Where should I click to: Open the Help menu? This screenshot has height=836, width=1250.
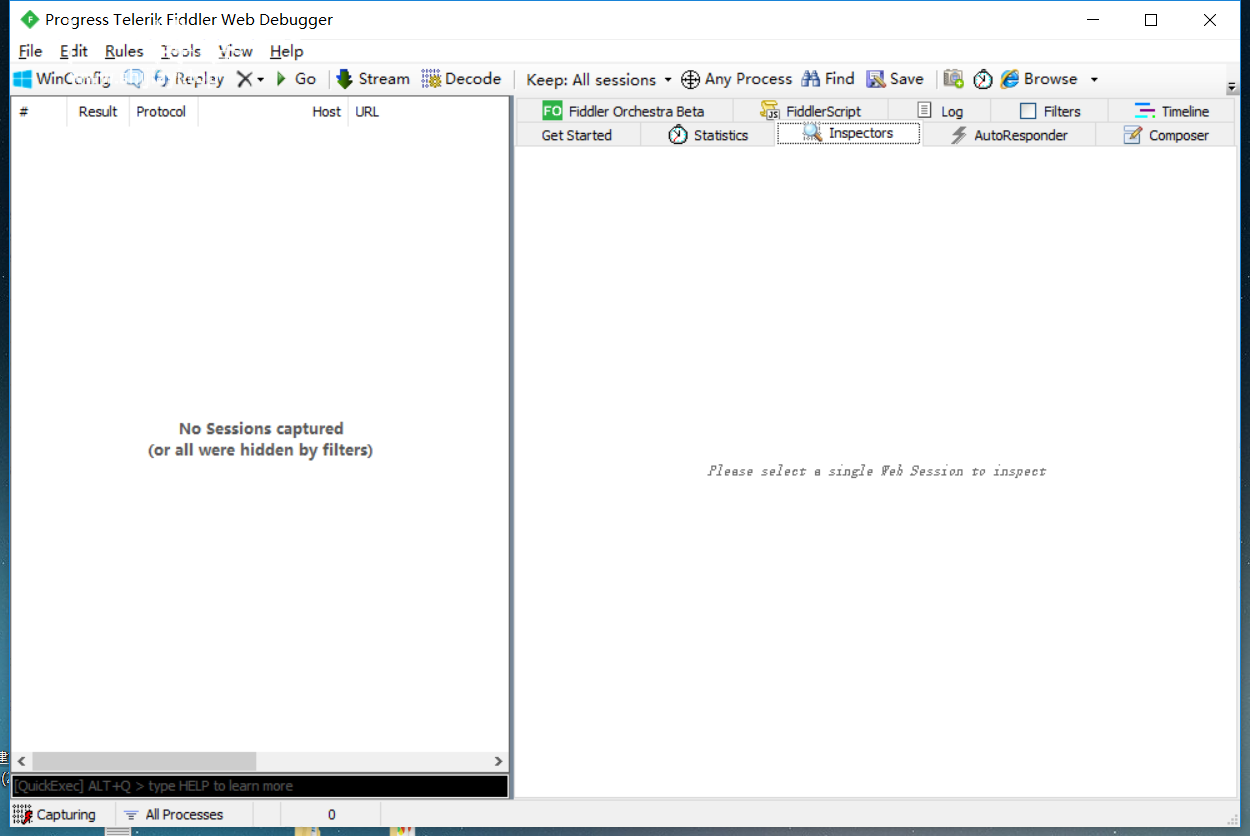286,51
